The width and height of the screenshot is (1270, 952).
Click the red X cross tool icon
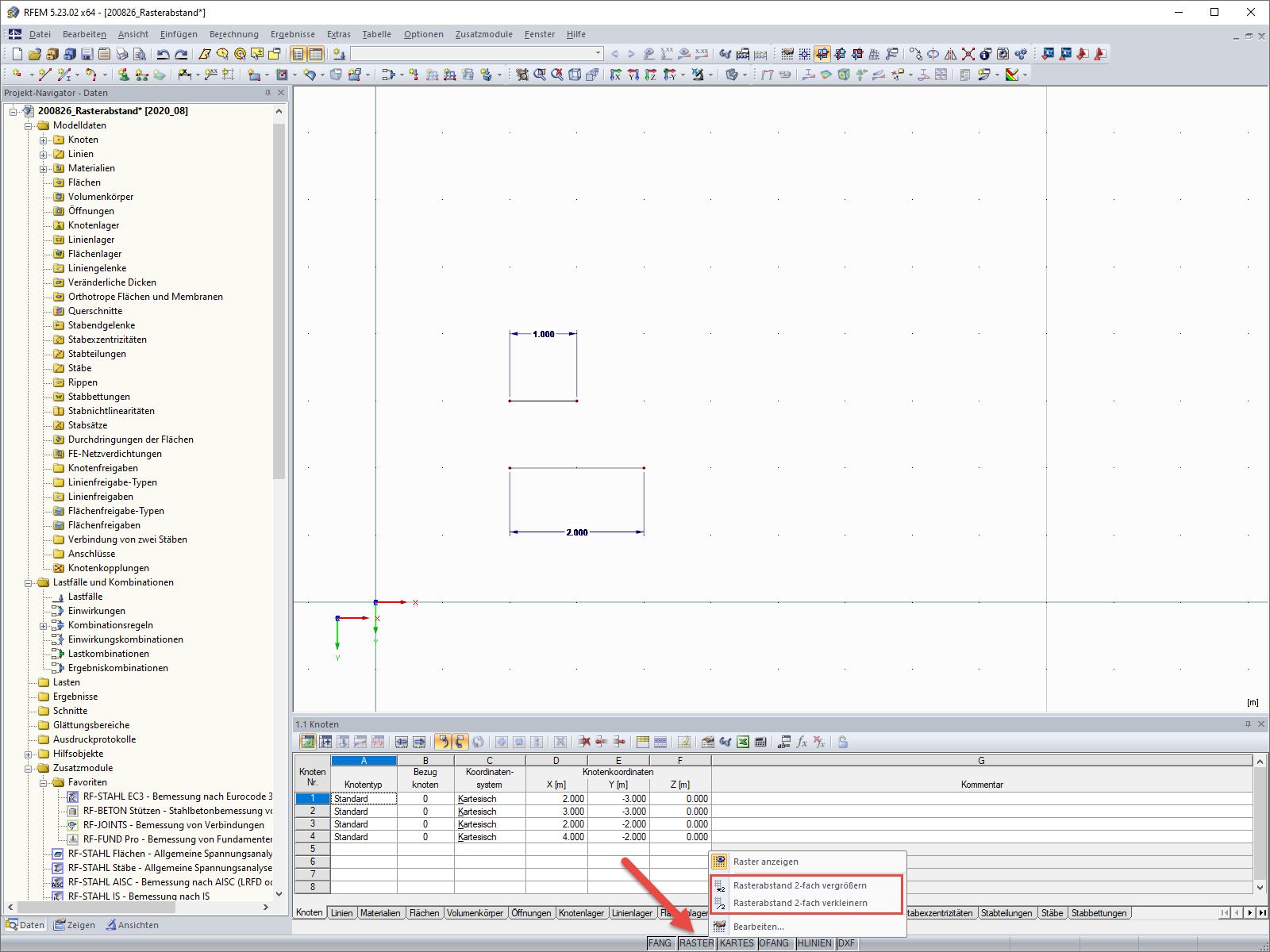coord(968,54)
